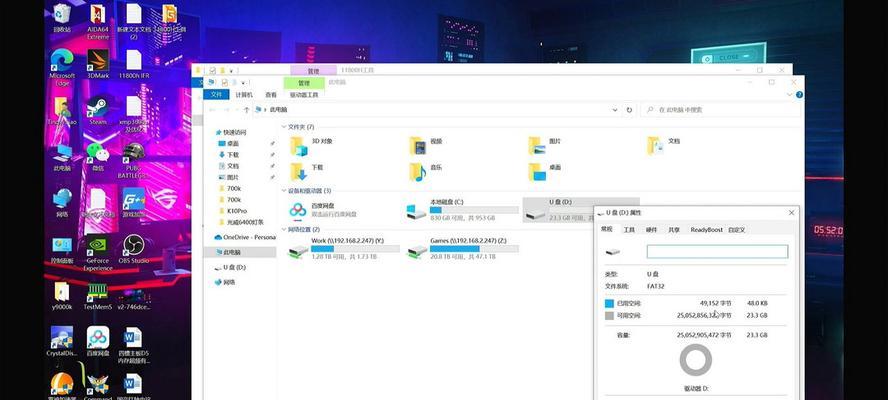The height and width of the screenshot is (400, 888).
Task: Switch to the ReadyBoost properties tab
Action: tap(706, 229)
